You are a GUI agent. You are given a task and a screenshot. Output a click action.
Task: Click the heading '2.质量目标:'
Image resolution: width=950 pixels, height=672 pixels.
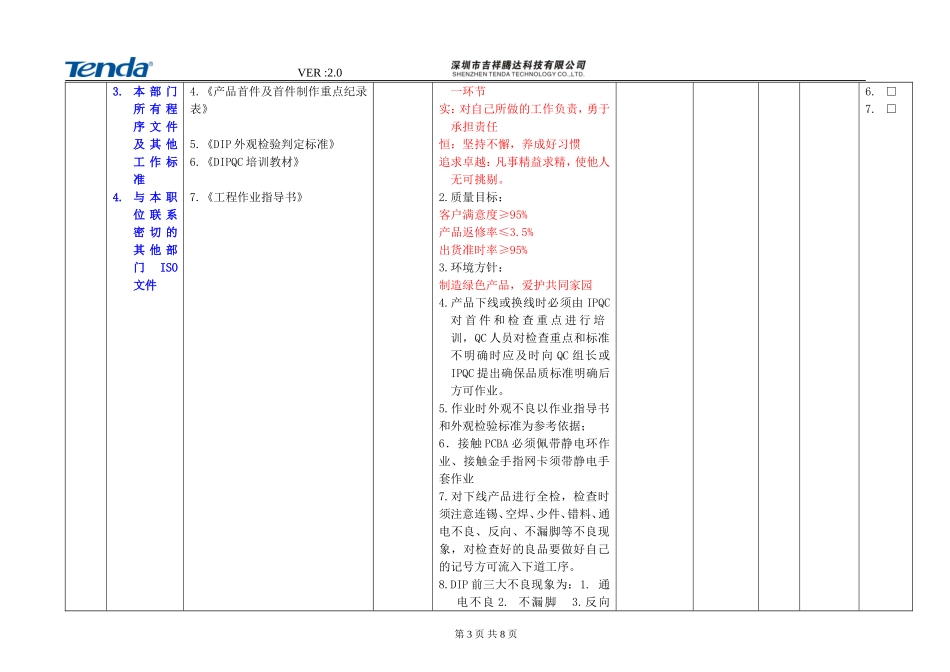pyautogui.click(x=471, y=197)
